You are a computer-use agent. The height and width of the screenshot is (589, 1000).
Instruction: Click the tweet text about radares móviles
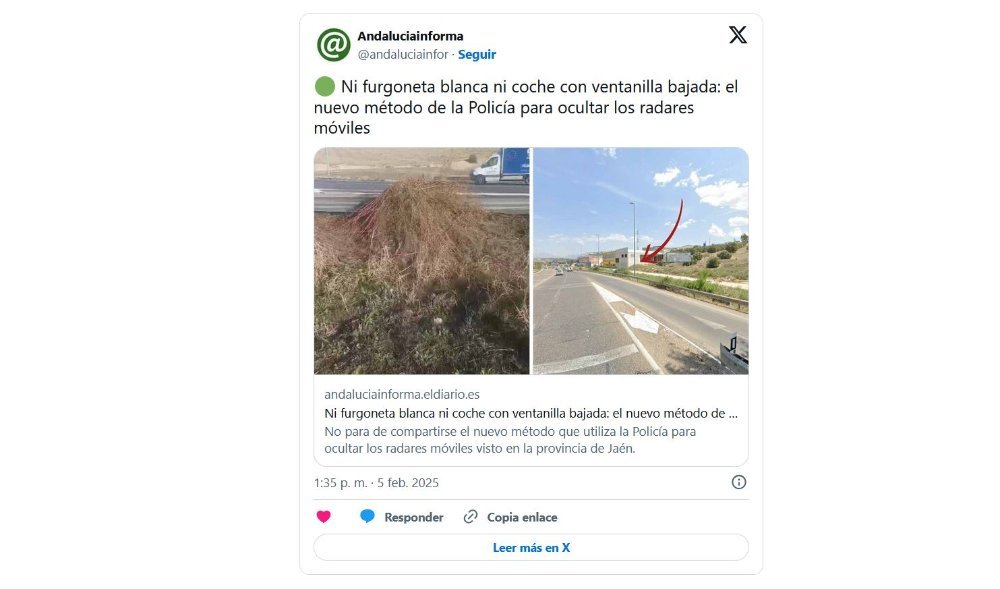[x=526, y=107]
